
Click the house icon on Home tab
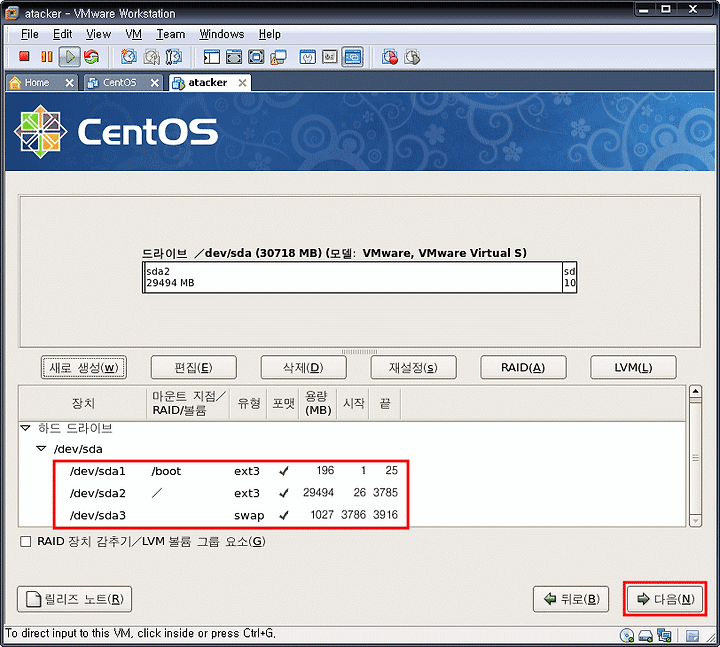(x=15, y=83)
